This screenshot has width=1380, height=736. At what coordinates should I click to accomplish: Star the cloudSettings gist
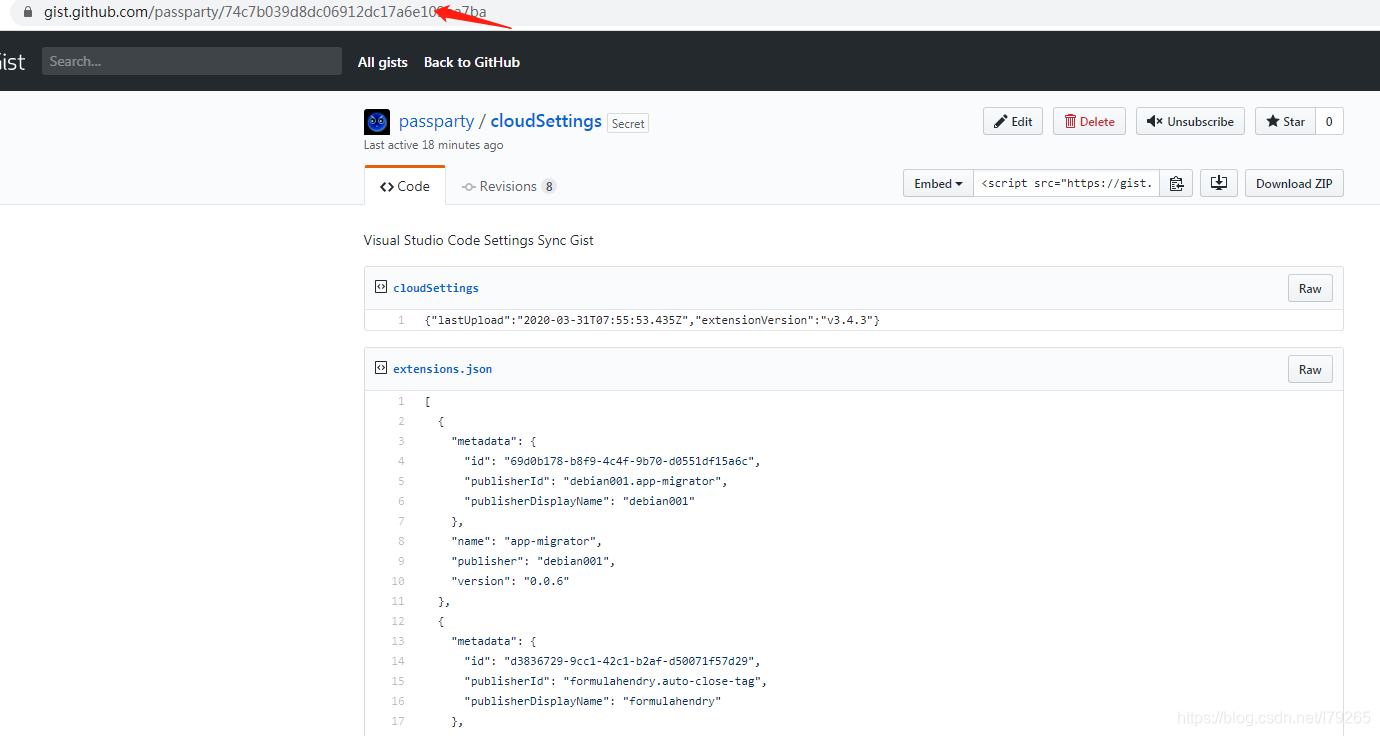(x=1285, y=121)
